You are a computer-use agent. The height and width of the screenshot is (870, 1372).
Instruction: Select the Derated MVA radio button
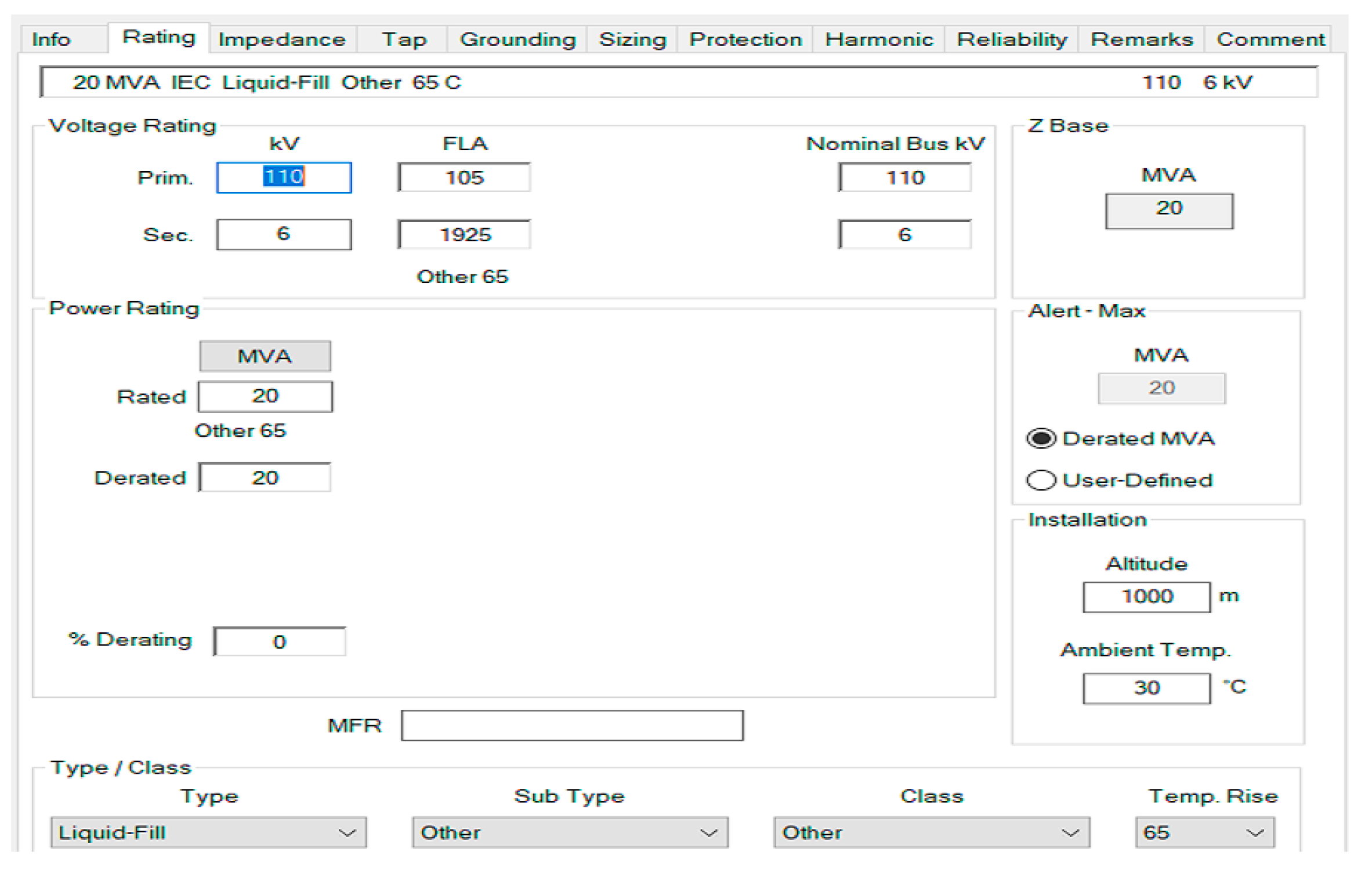(1041, 438)
